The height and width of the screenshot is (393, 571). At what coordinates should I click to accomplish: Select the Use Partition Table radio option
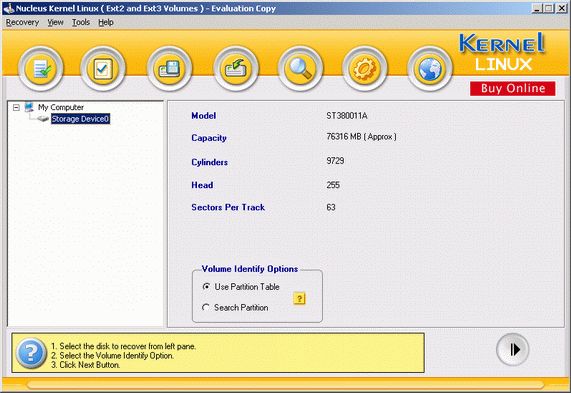coord(206,287)
